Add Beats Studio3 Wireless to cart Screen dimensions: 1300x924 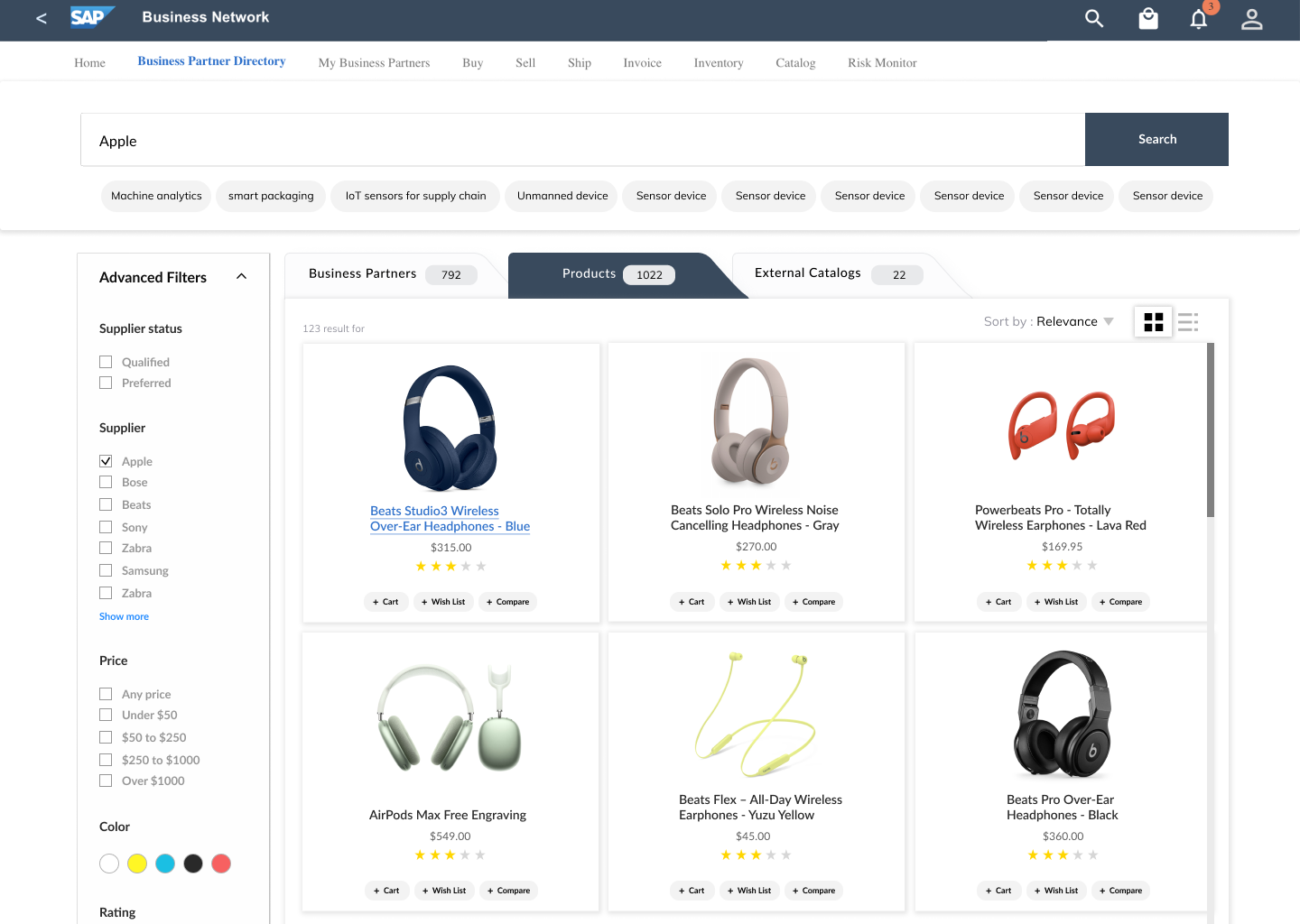pos(386,602)
